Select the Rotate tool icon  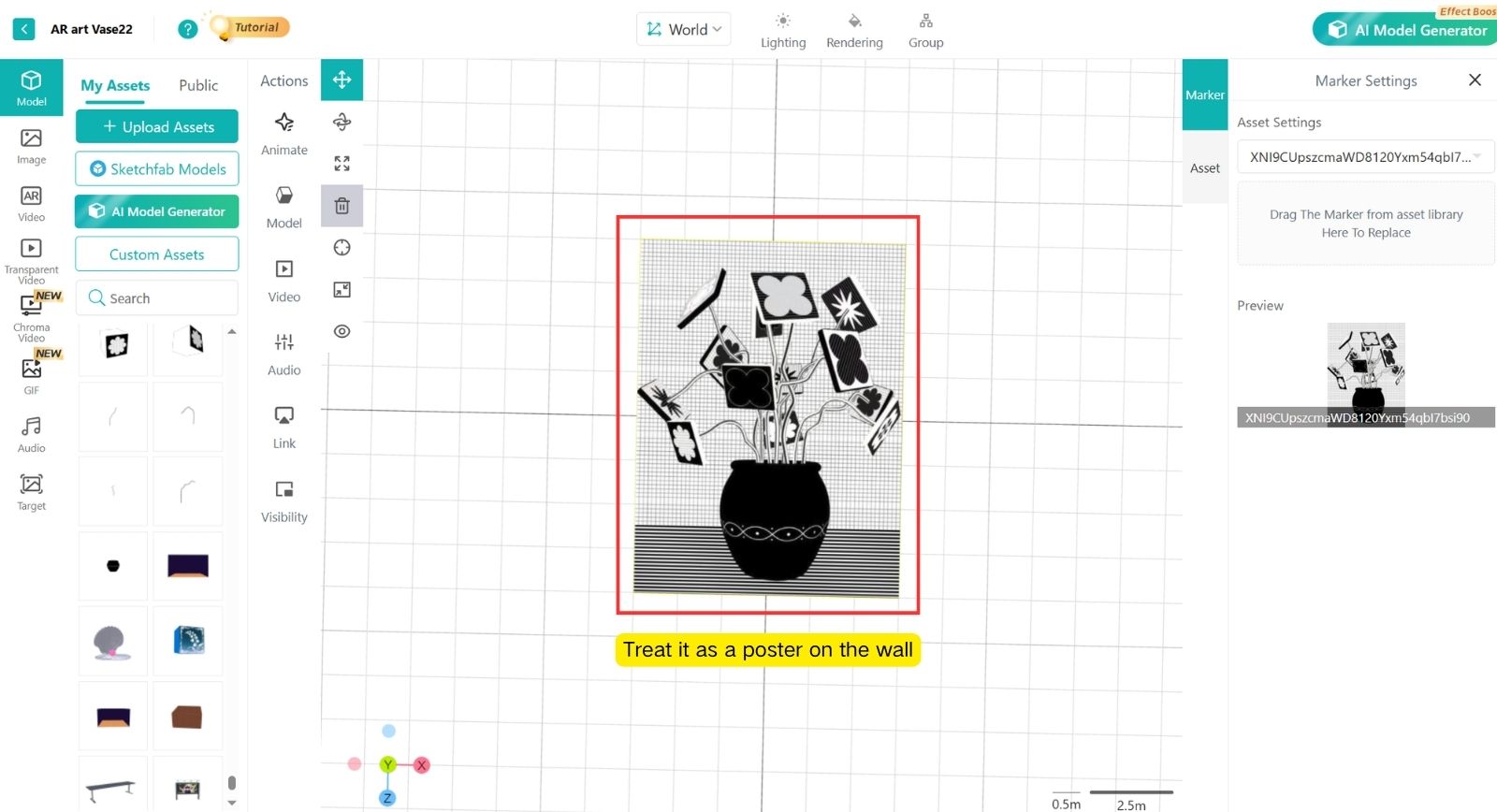pos(342,122)
